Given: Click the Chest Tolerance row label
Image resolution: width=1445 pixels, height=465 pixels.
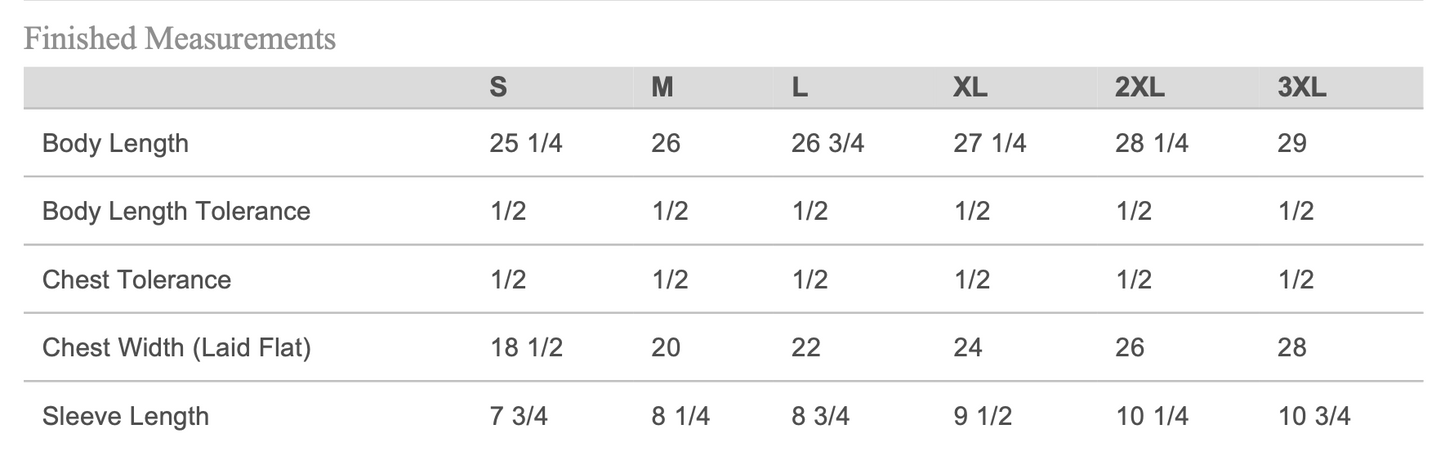Looking at the screenshot, I should click(x=136, y=279).
